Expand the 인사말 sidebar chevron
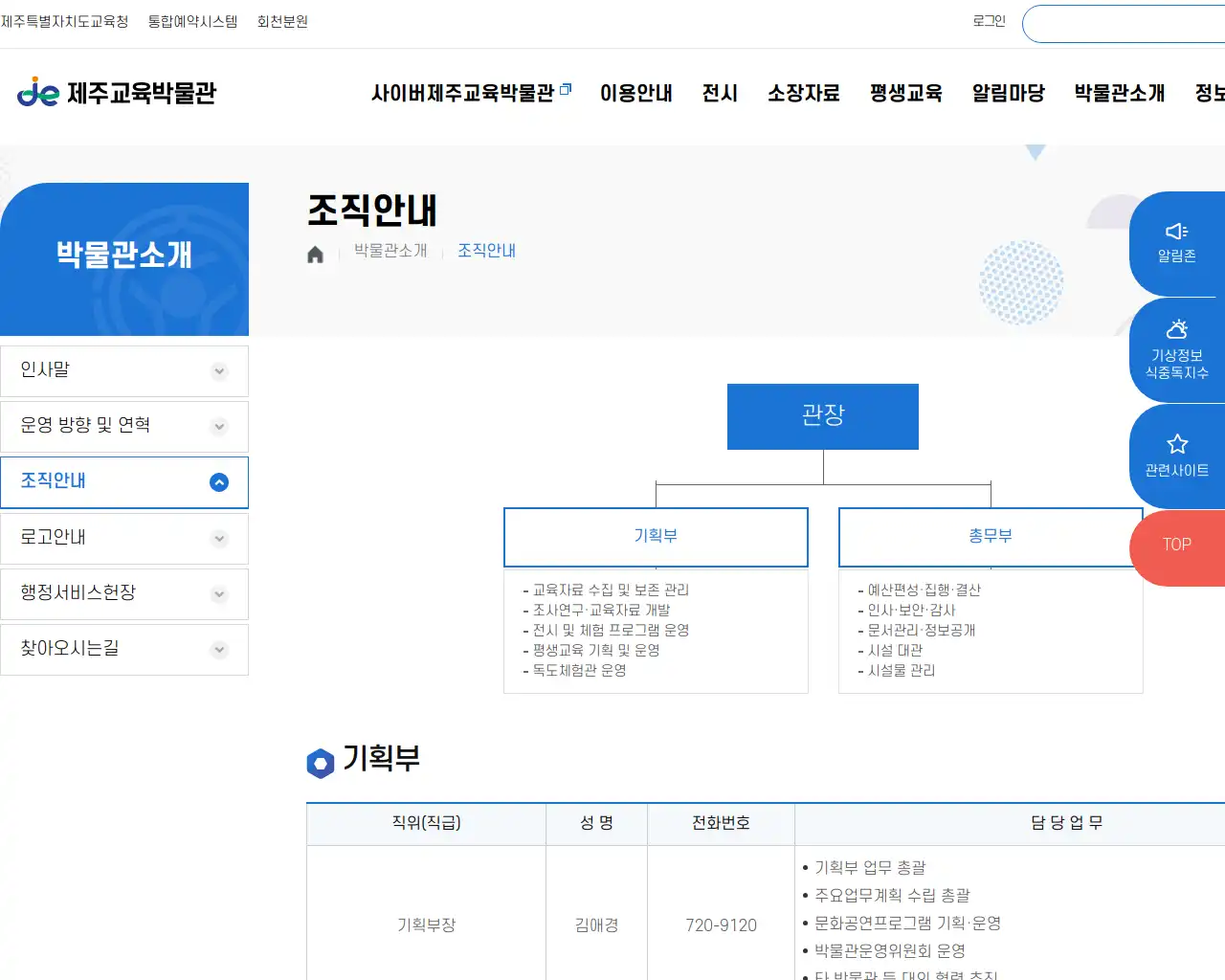This screenshot has height=980, width=1225. 219,371
